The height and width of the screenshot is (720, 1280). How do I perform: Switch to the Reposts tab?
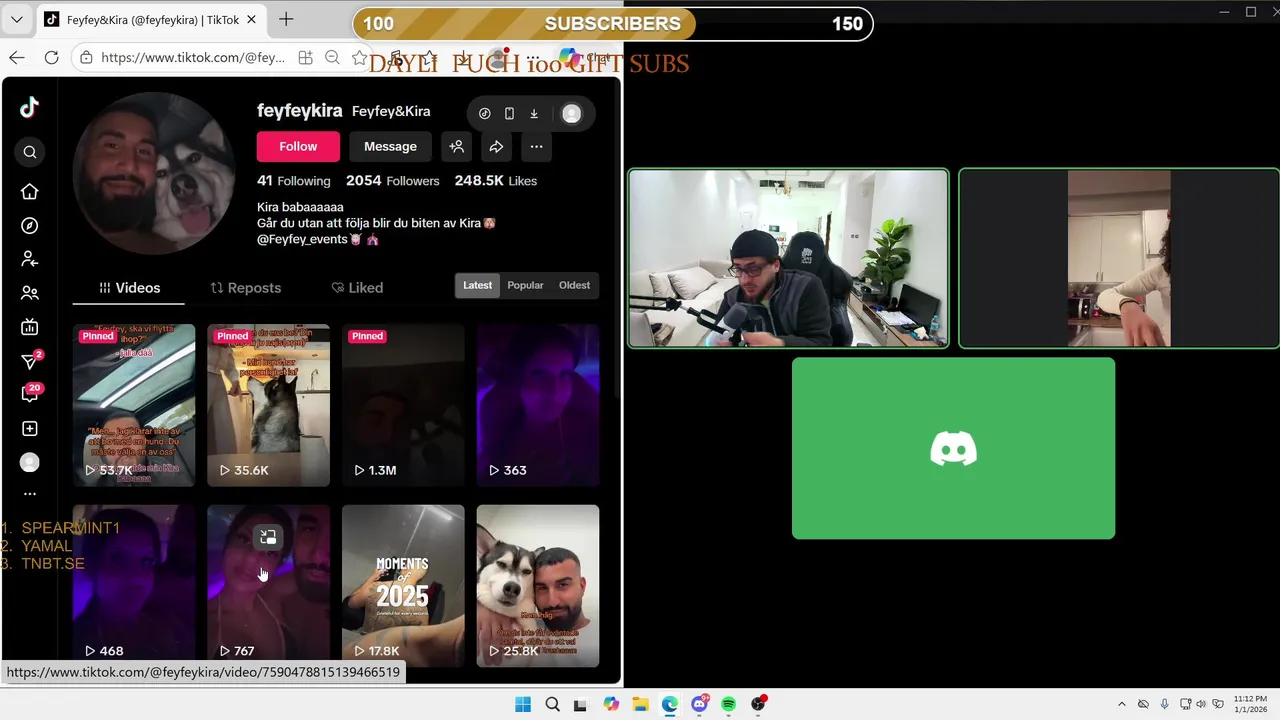point(246,288)
